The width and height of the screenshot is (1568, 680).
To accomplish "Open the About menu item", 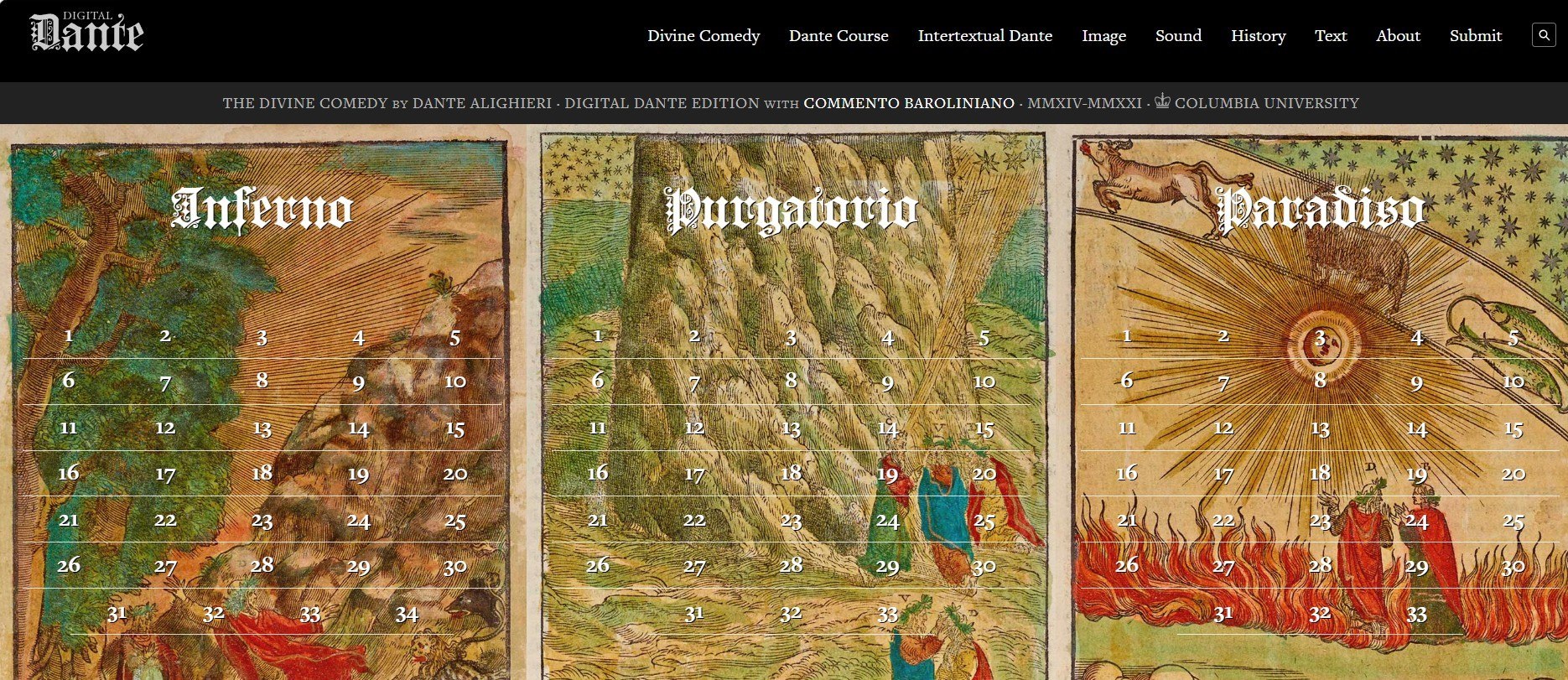I will point(1398,35).
